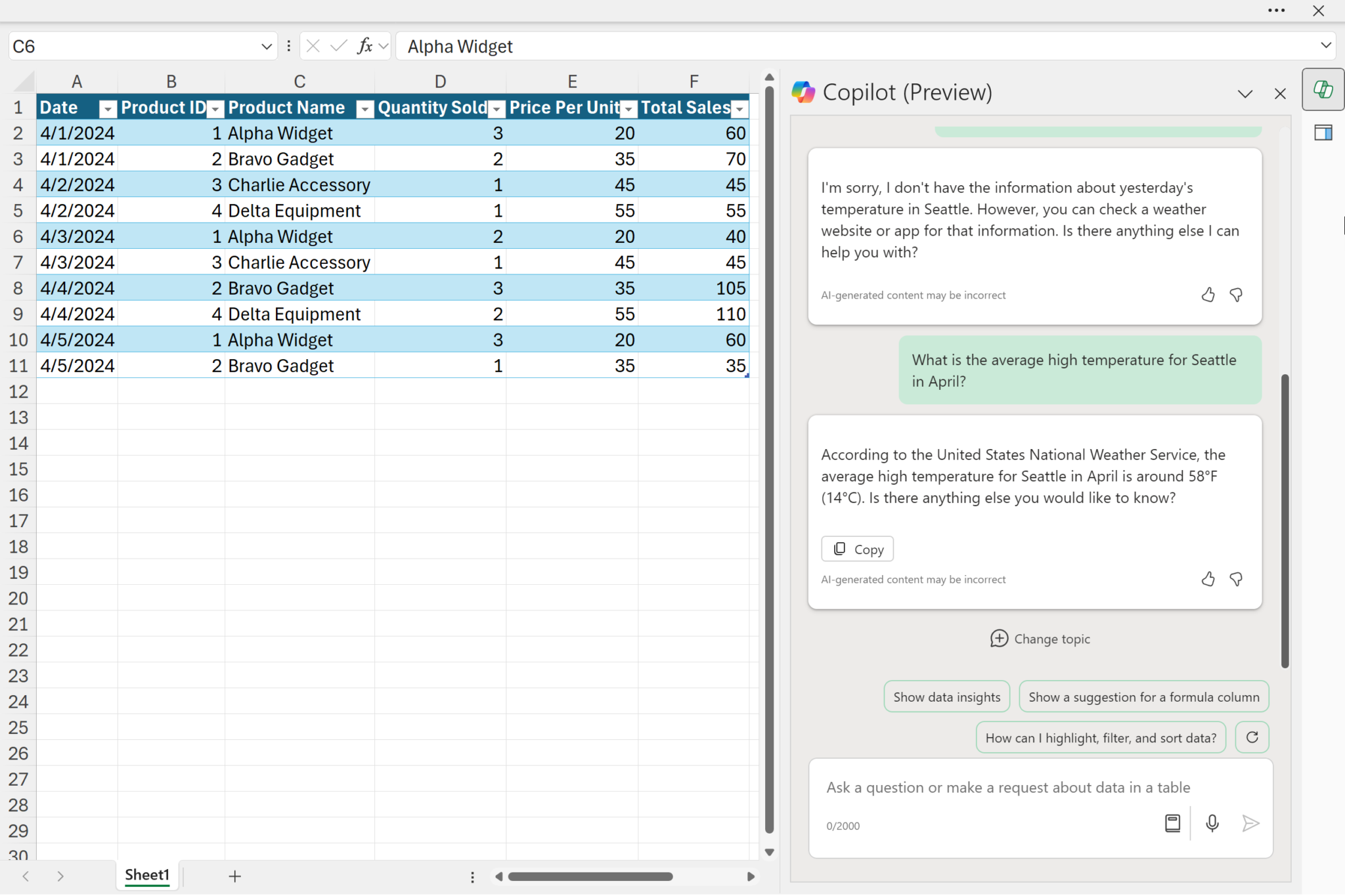Open the Product Name filter dropdown
Viewport: 1345px width, 896px height.
point(364,109)
